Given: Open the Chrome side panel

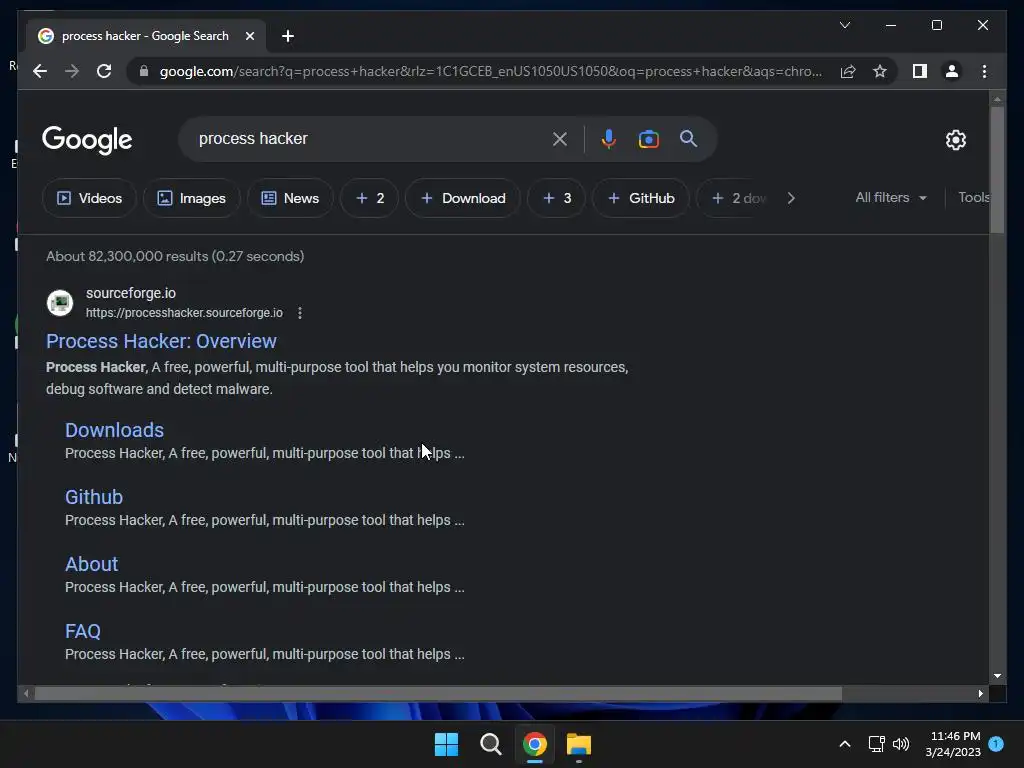Looking at the screenshot, I should tap(920, 71).
